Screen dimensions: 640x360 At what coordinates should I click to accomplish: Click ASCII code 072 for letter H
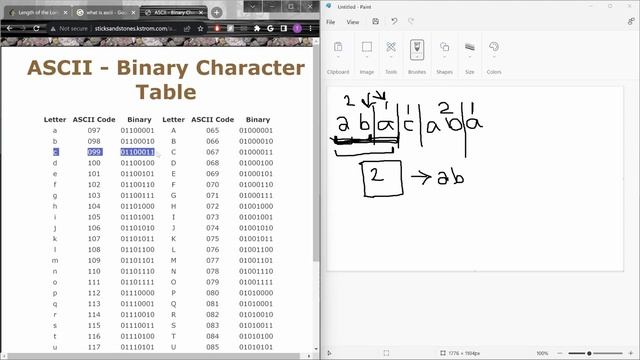[213, 206]
